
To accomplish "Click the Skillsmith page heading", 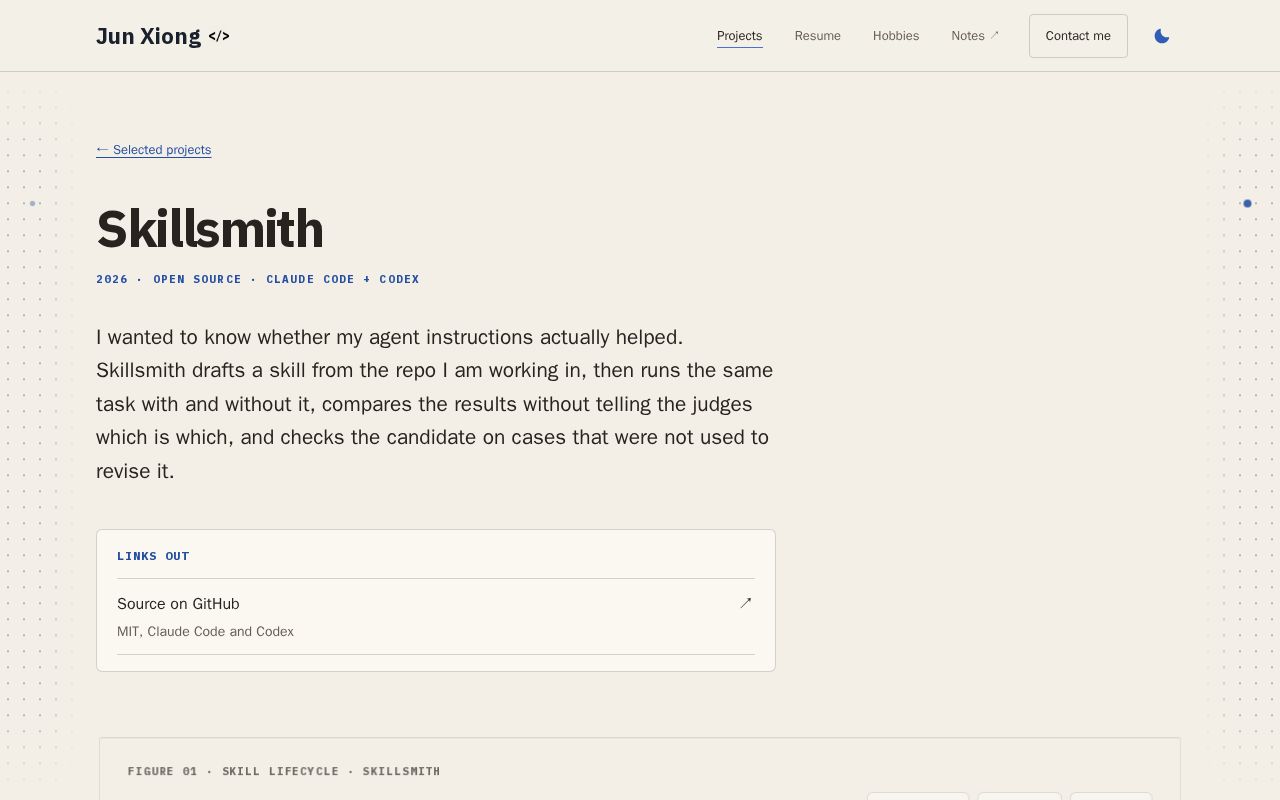I will click(210, 229).
